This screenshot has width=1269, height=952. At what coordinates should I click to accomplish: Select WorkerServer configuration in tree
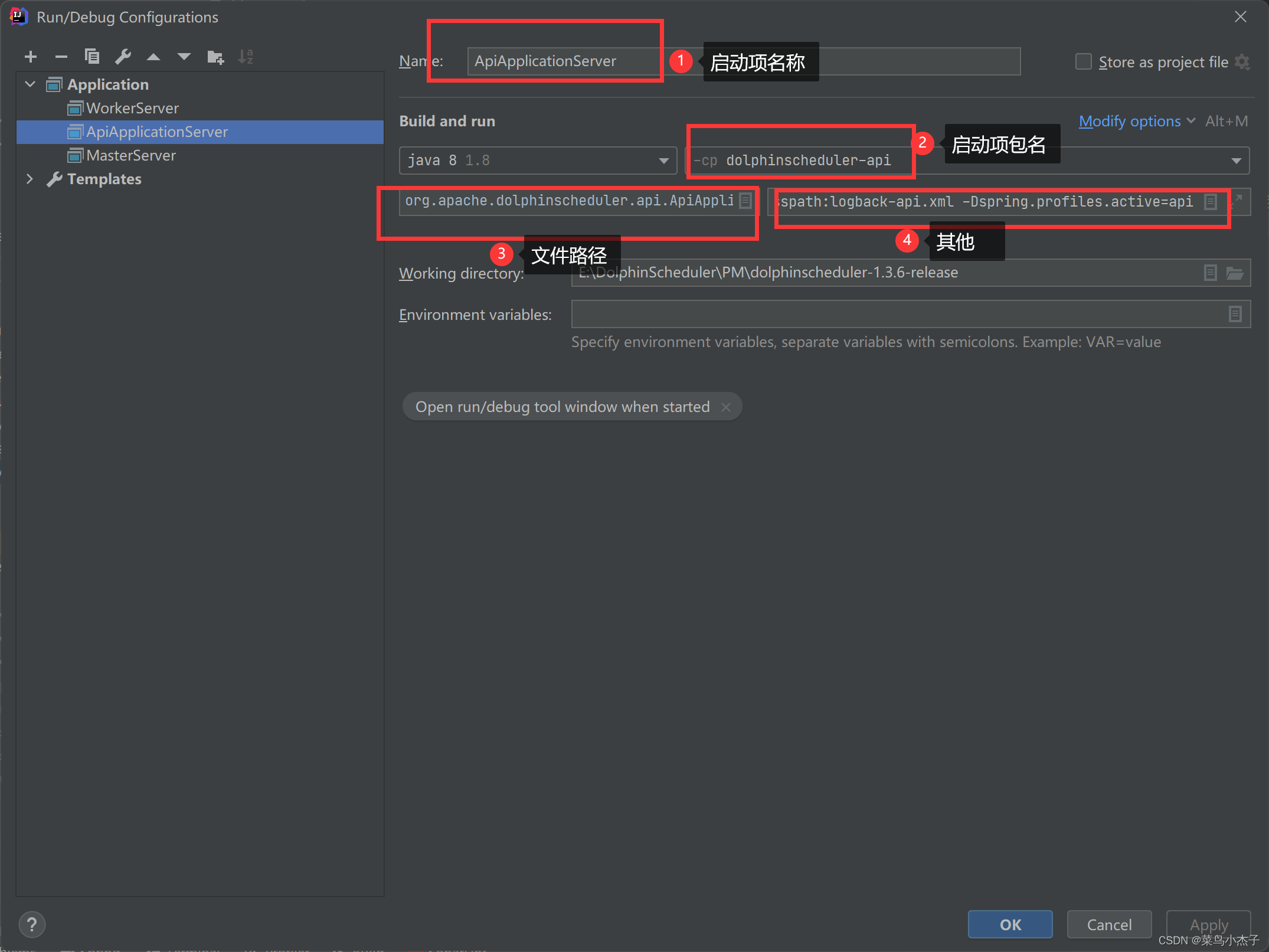(x=132, y=108)
